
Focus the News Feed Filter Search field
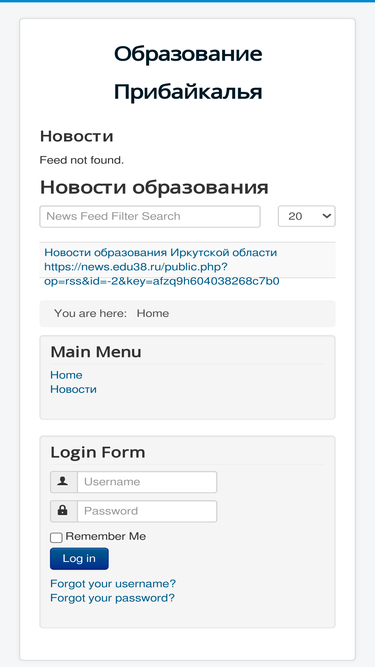tap(150, 217)
